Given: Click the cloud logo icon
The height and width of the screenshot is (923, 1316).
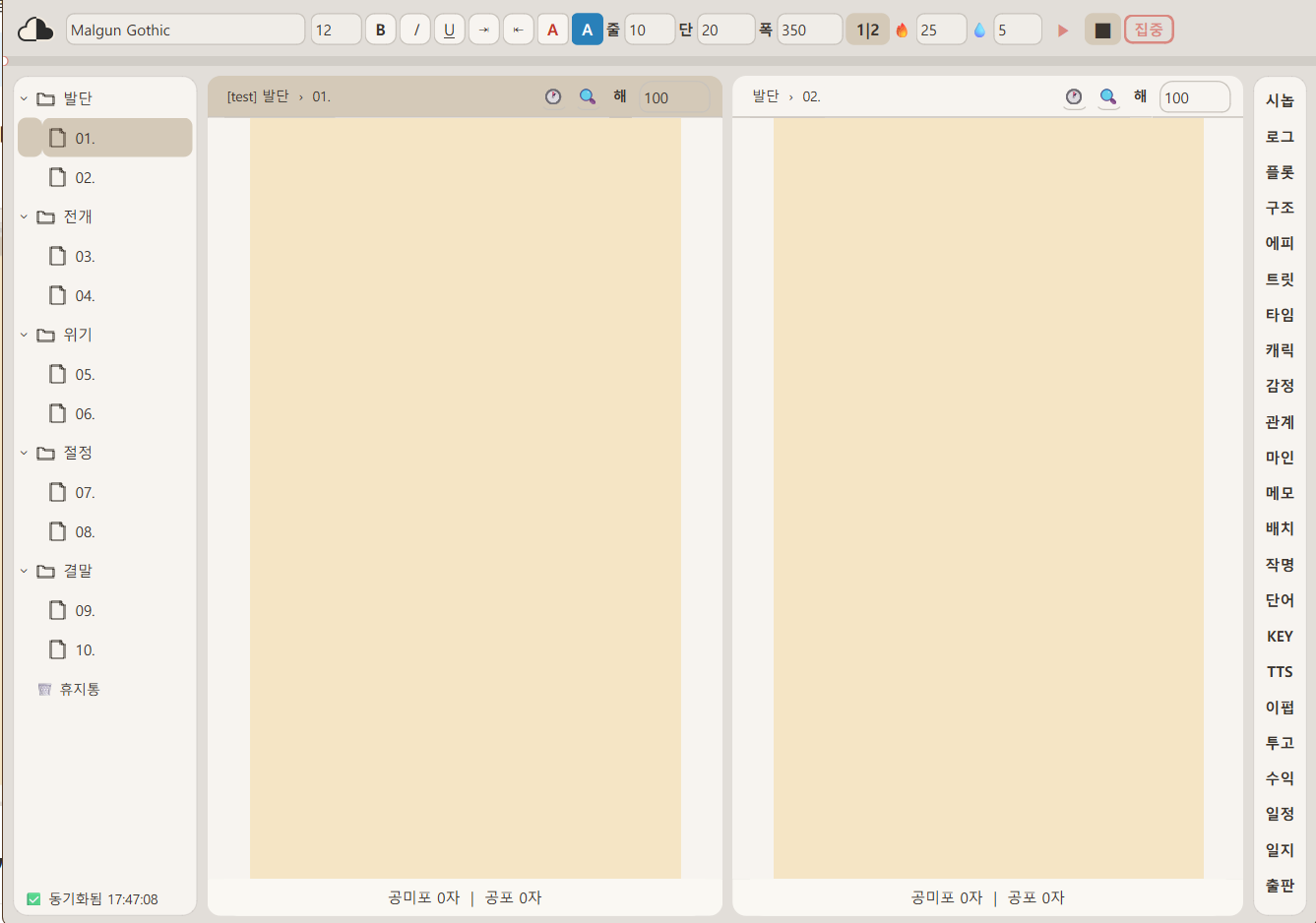Looking at the screenshot, I should (35, 30).
